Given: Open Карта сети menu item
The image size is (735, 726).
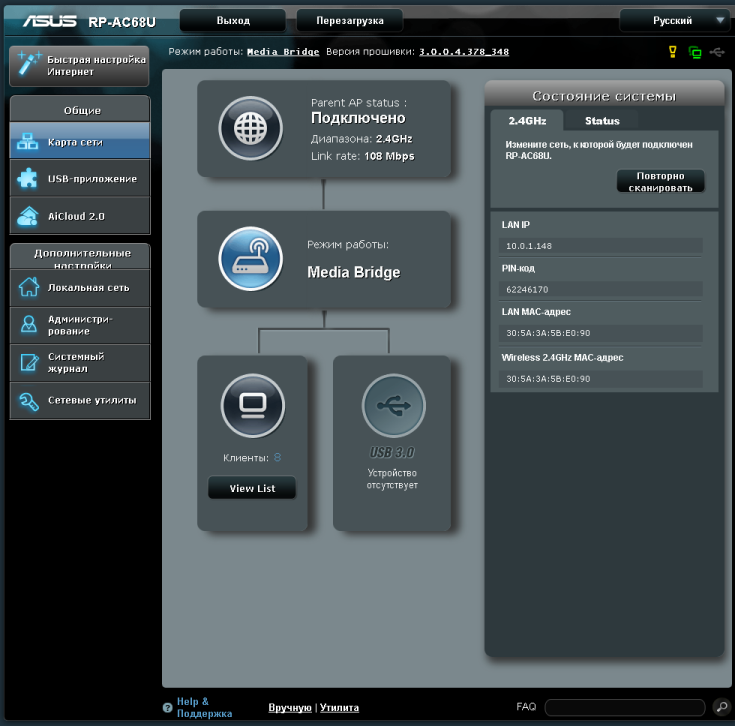Looking at the screenshot, I should pyautogui.click(x=80, y=141).
